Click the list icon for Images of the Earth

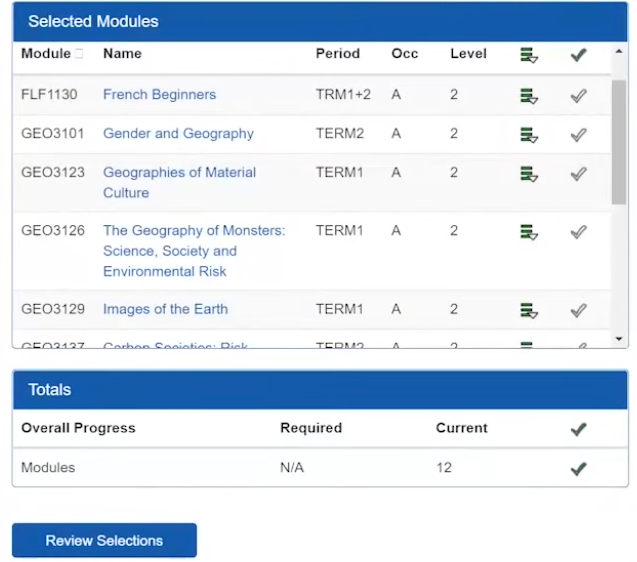tap(529, 310)
